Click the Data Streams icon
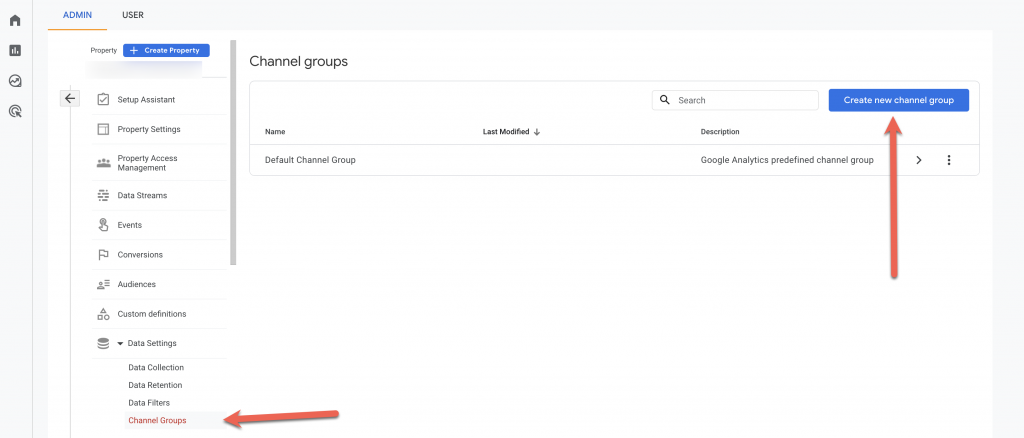 pyautogui.click(x=103, y=195)
